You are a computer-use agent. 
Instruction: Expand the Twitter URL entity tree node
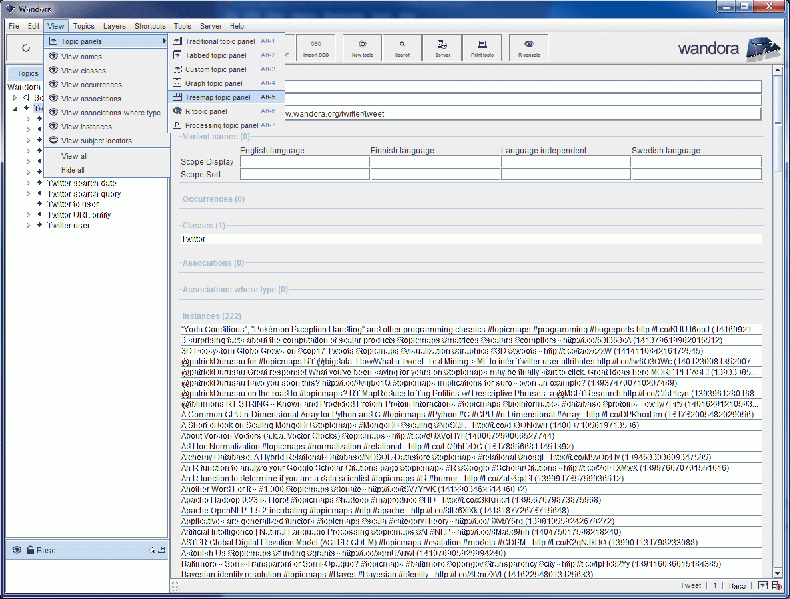(29, 214)
